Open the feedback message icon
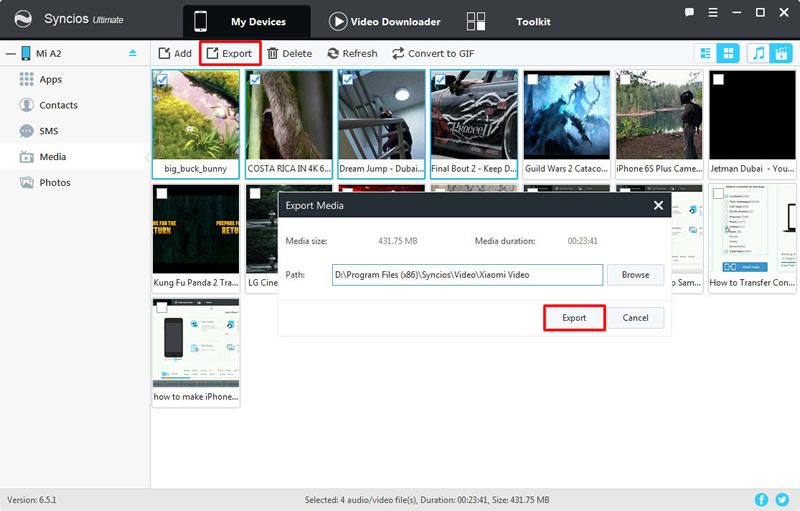The width and height of the screenshot is (800, 511). pos(689,12)
